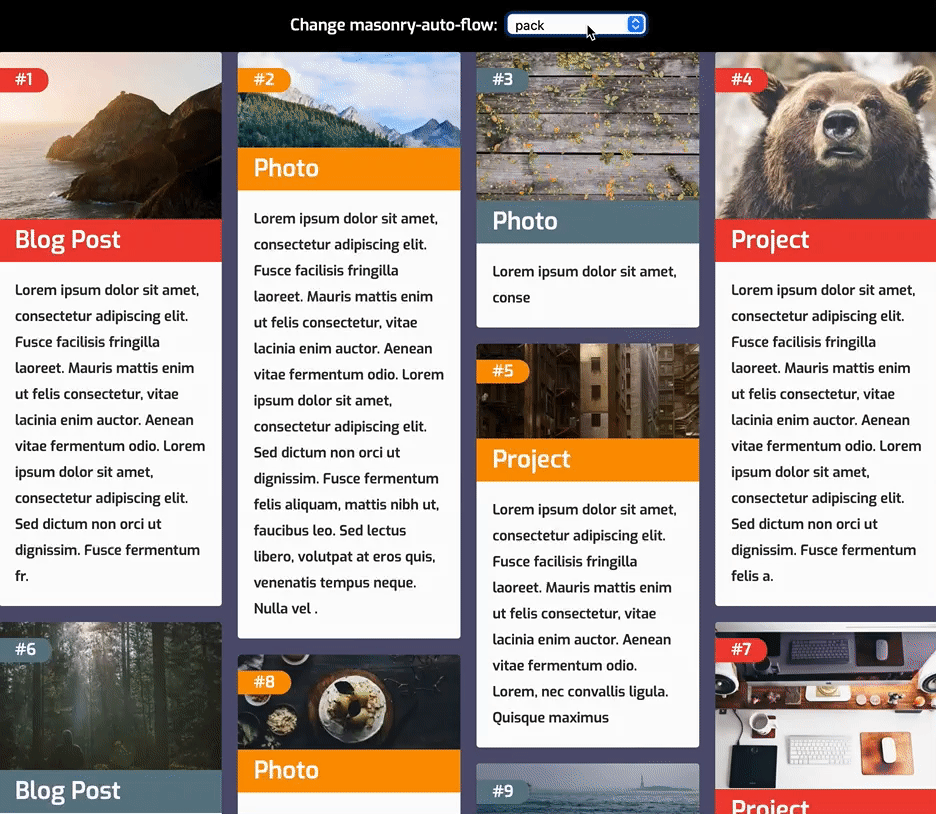
Task: Click the #9 badge on ocean image
Action: pos(503,791)
